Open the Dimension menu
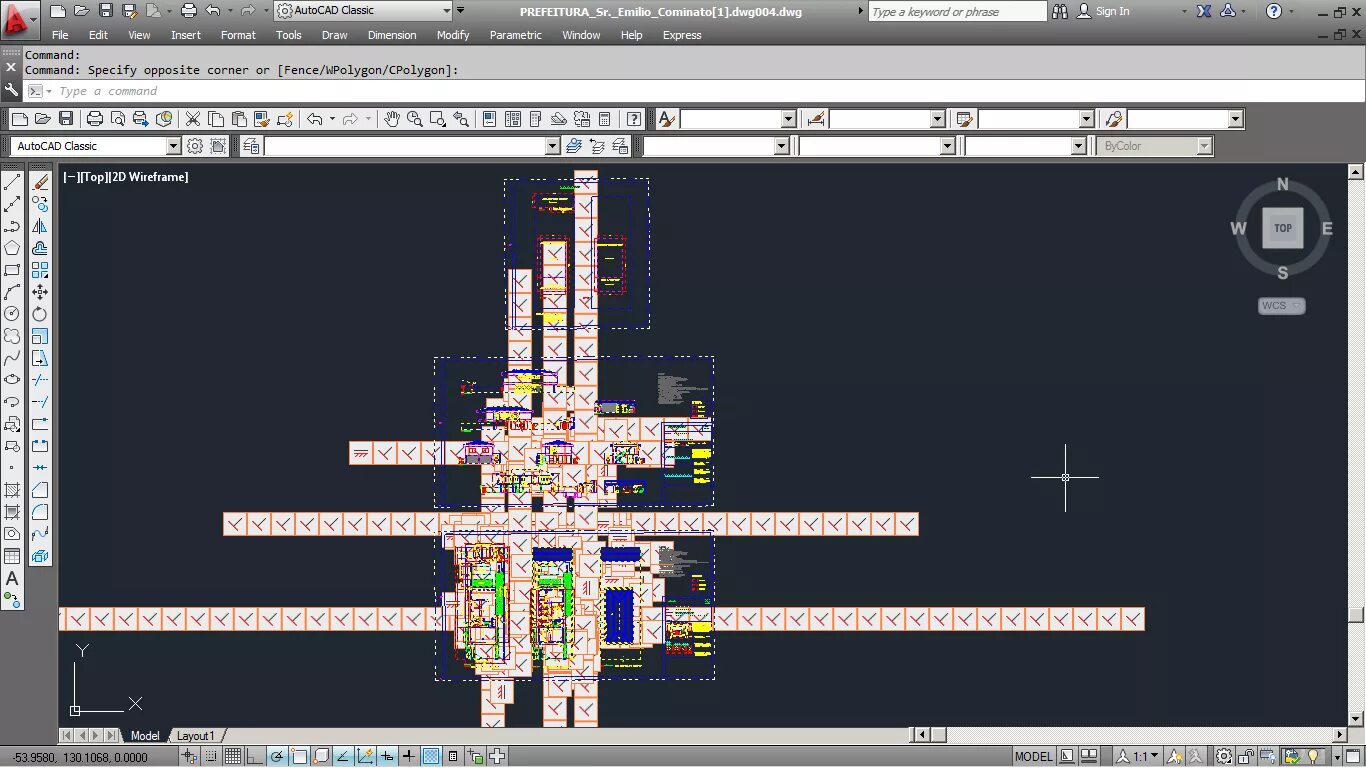This screenshot has width=1366, height=768. coord(392,35)
